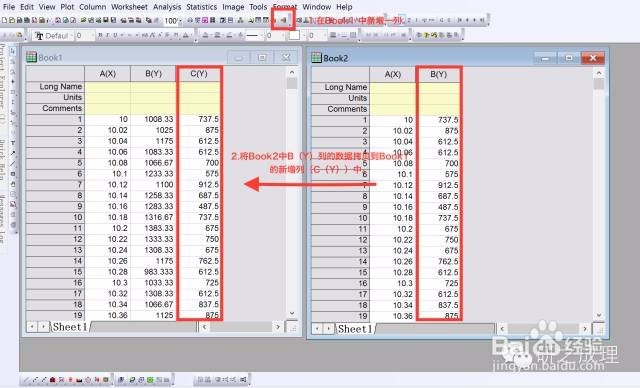Viewport: 640px width, 388px height.
Task: Switch to Sheet1 tab in Book1
Action: (x=69, y=327)
